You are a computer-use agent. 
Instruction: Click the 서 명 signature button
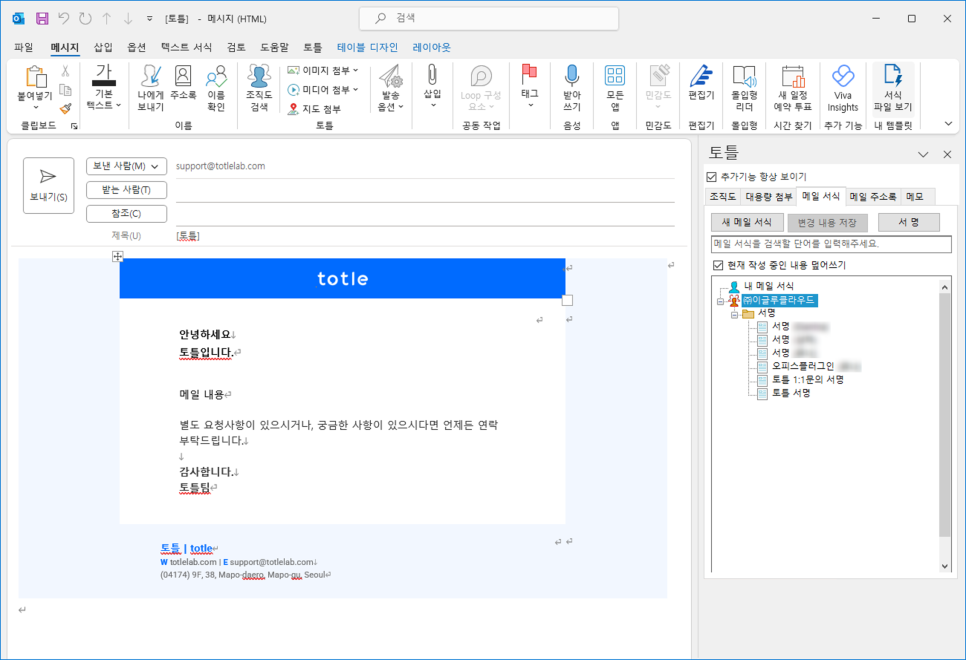pyautogui.click(x=909, y=222)
